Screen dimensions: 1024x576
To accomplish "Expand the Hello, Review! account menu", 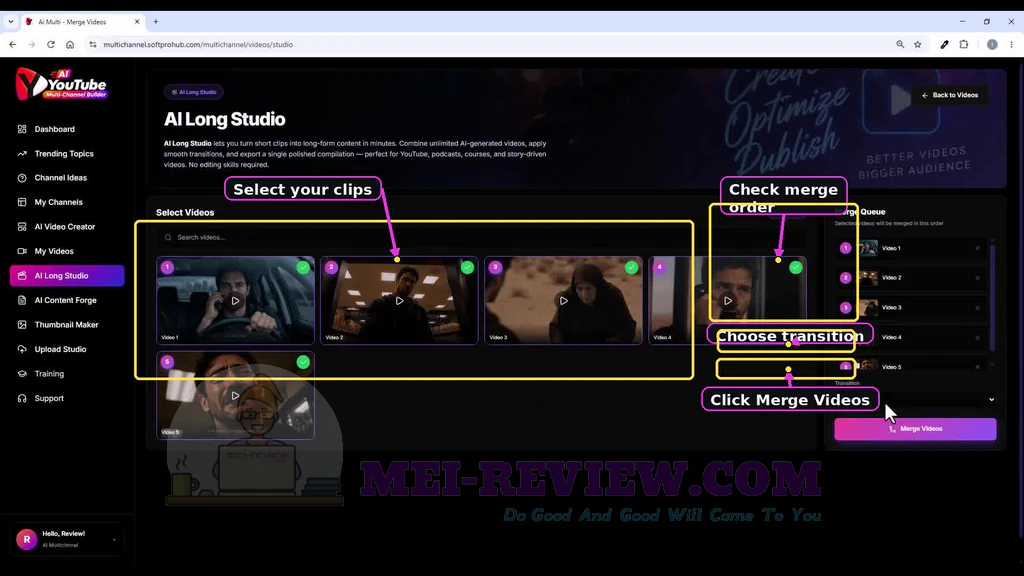I will pos(67,539).
